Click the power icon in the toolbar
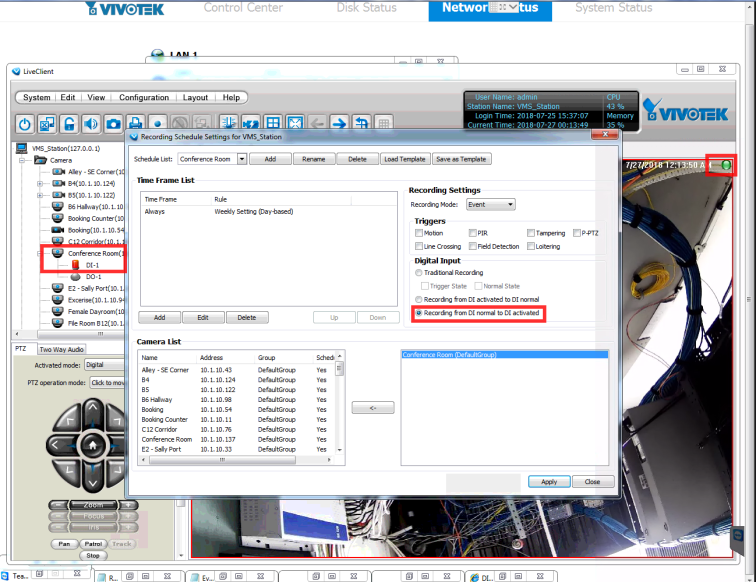The width and height of the screenshot is (756, 582). (26, 123)
